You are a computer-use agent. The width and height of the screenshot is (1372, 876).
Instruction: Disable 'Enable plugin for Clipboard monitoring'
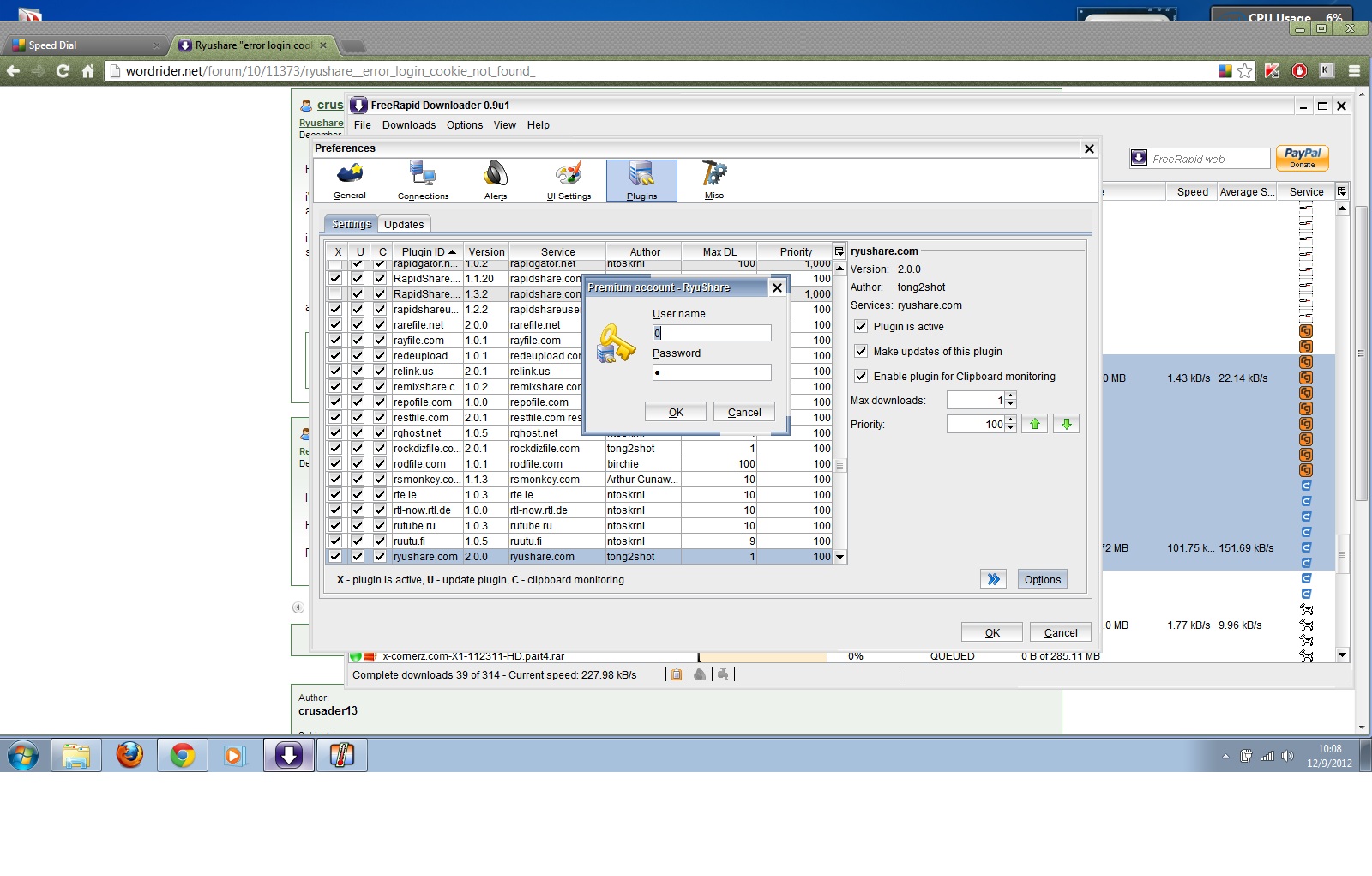[x=861, y=377]
